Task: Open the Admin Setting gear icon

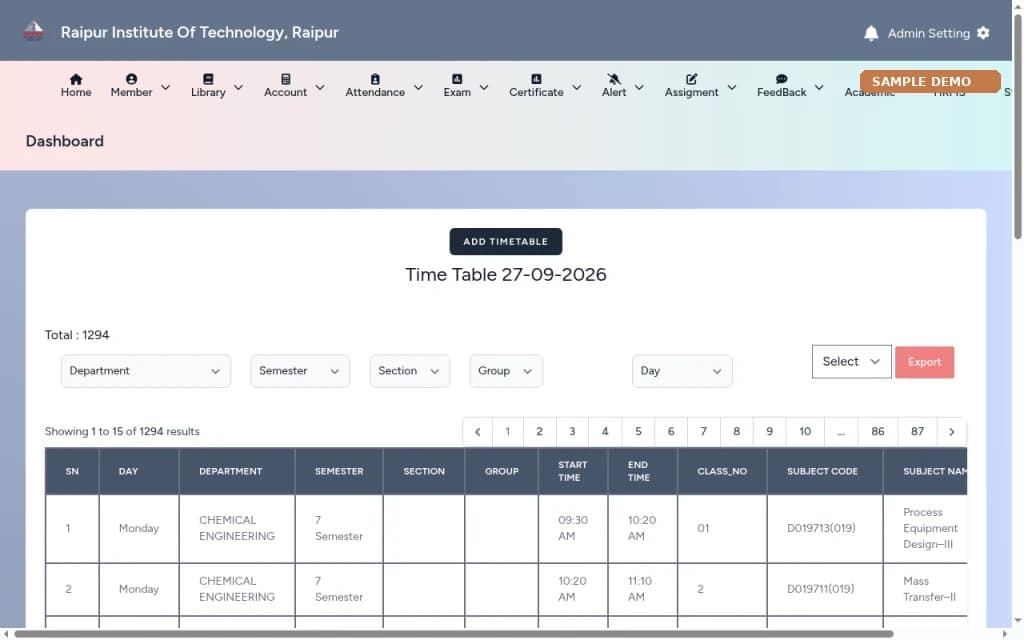Action: pyautogui.click(x=983, y=33)
